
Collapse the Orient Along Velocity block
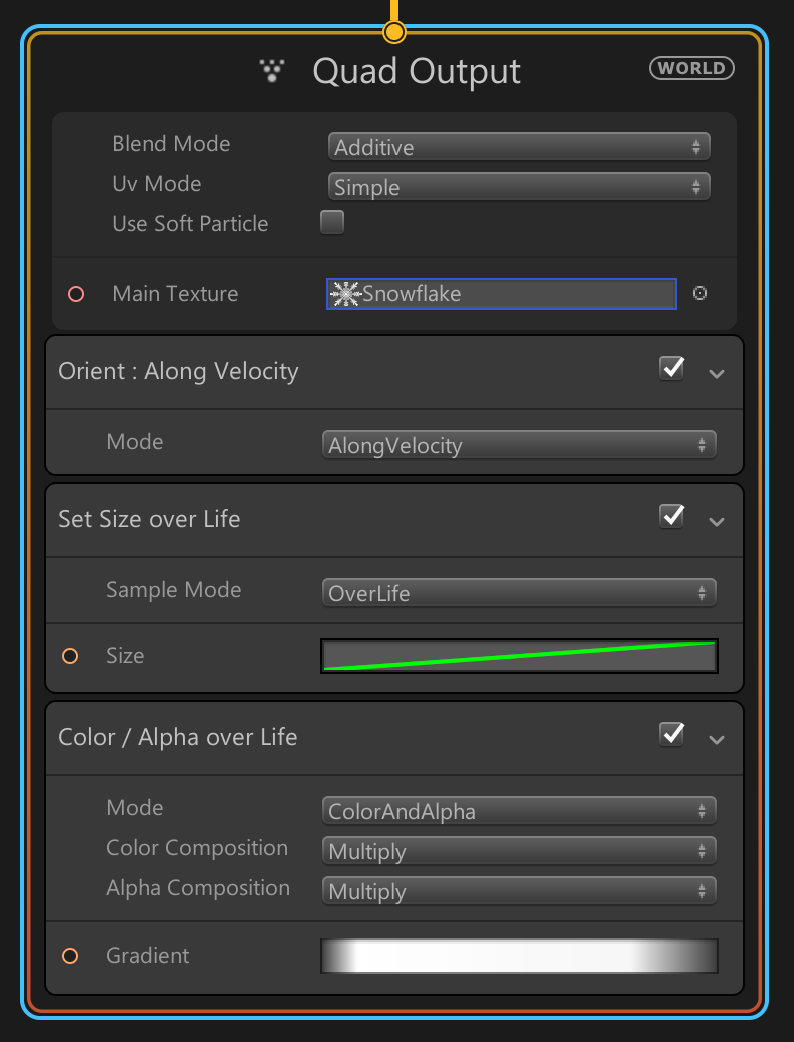point(716,373)
